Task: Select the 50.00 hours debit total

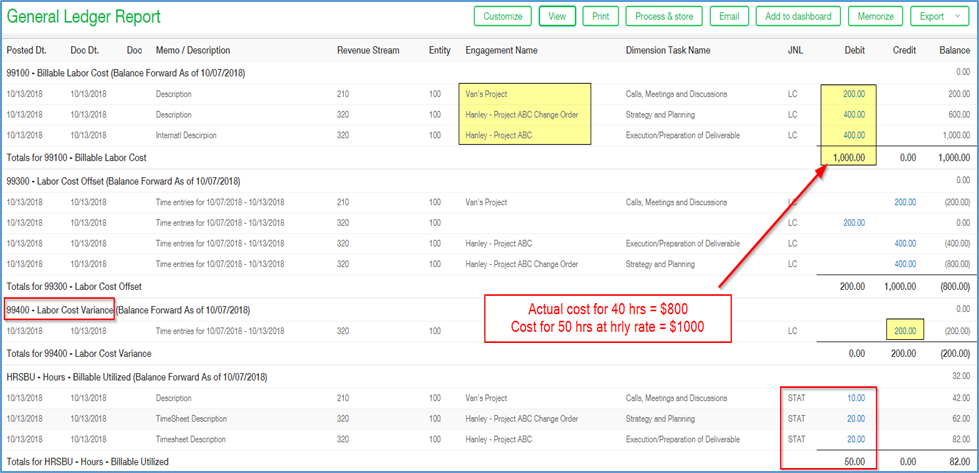Action: (x=855, y=462)
